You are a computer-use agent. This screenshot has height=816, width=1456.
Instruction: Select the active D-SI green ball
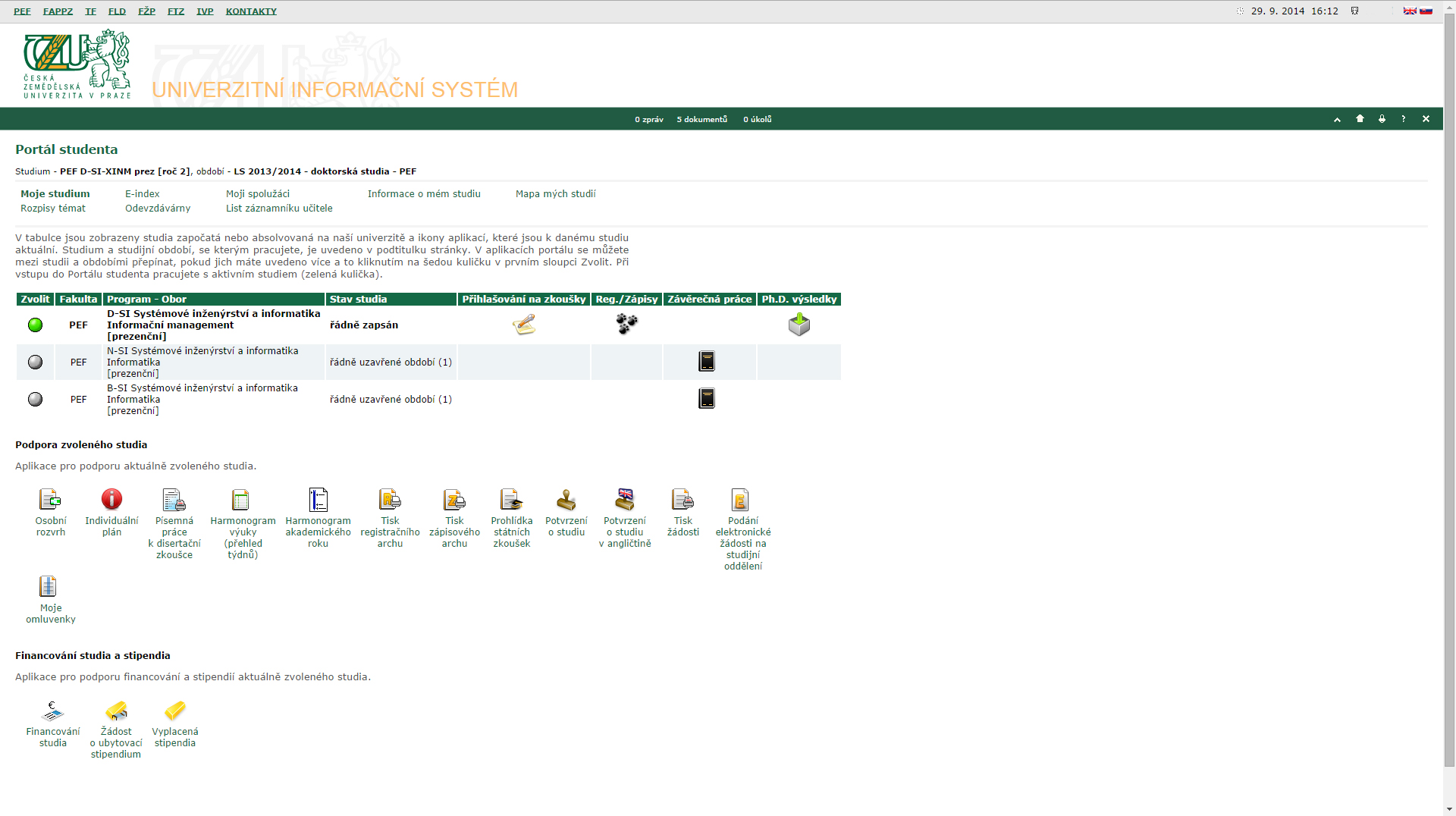pyautogui.click(x=35, y=325)
